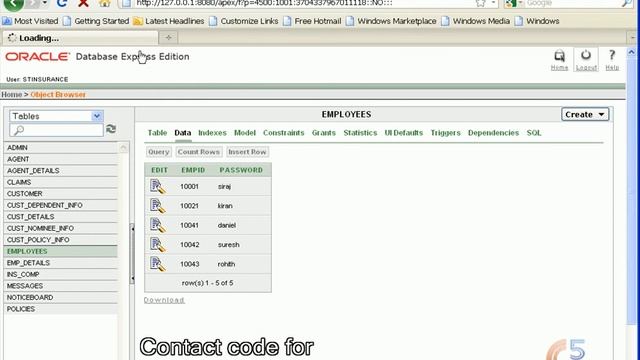The height and width of the screenshot is (360, 640).
Task: Select the EMPLOYEES table
Action: point(60,251)
